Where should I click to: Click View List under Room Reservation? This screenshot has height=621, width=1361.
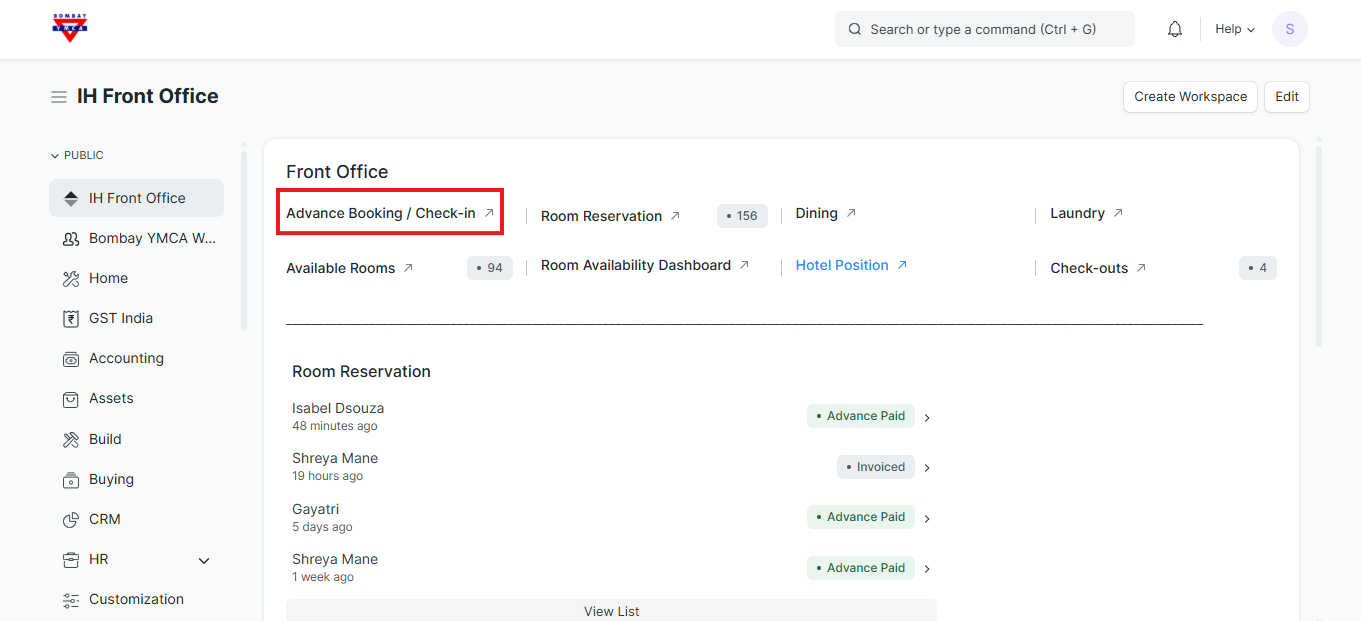(611, 610)
